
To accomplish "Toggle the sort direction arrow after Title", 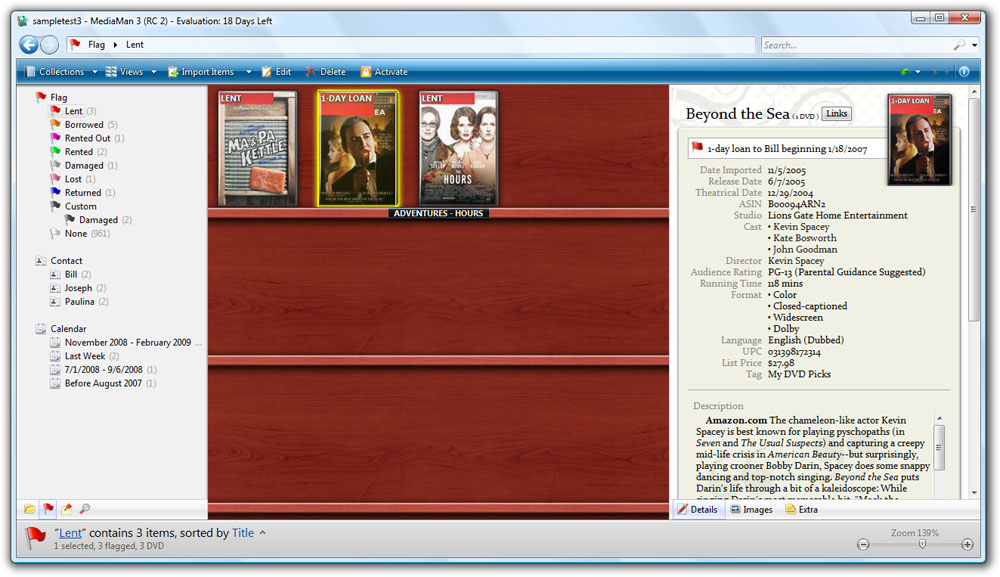I will click(262, 533).
